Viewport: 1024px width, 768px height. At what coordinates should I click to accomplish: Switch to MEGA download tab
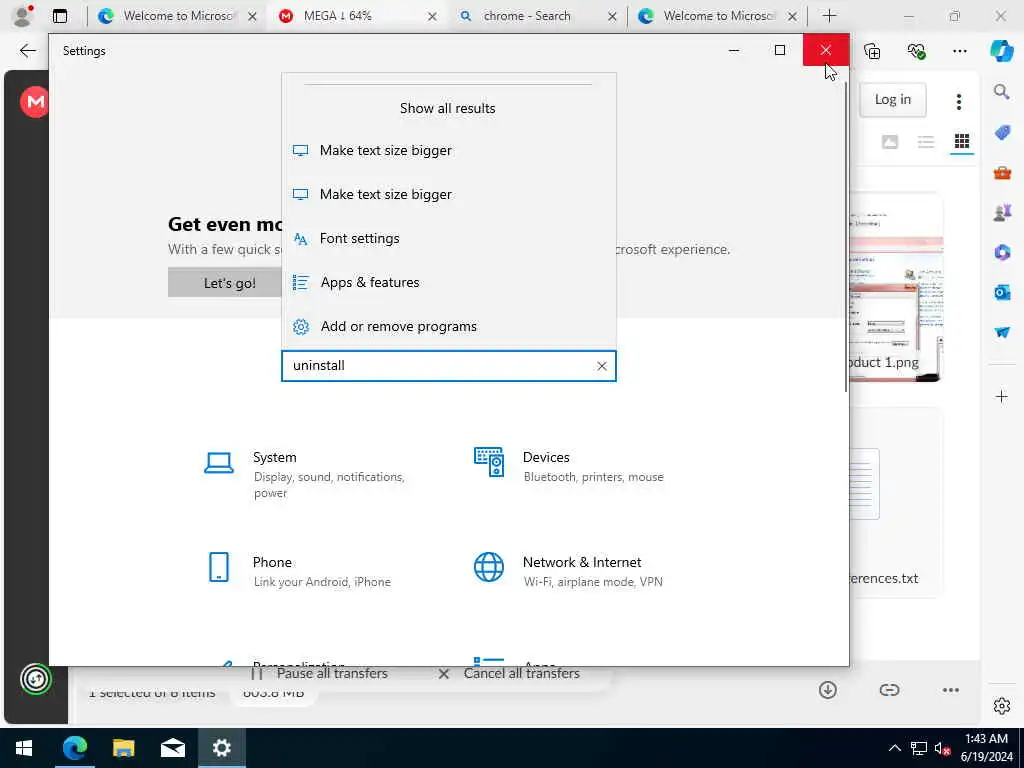(x=358, y=16)
